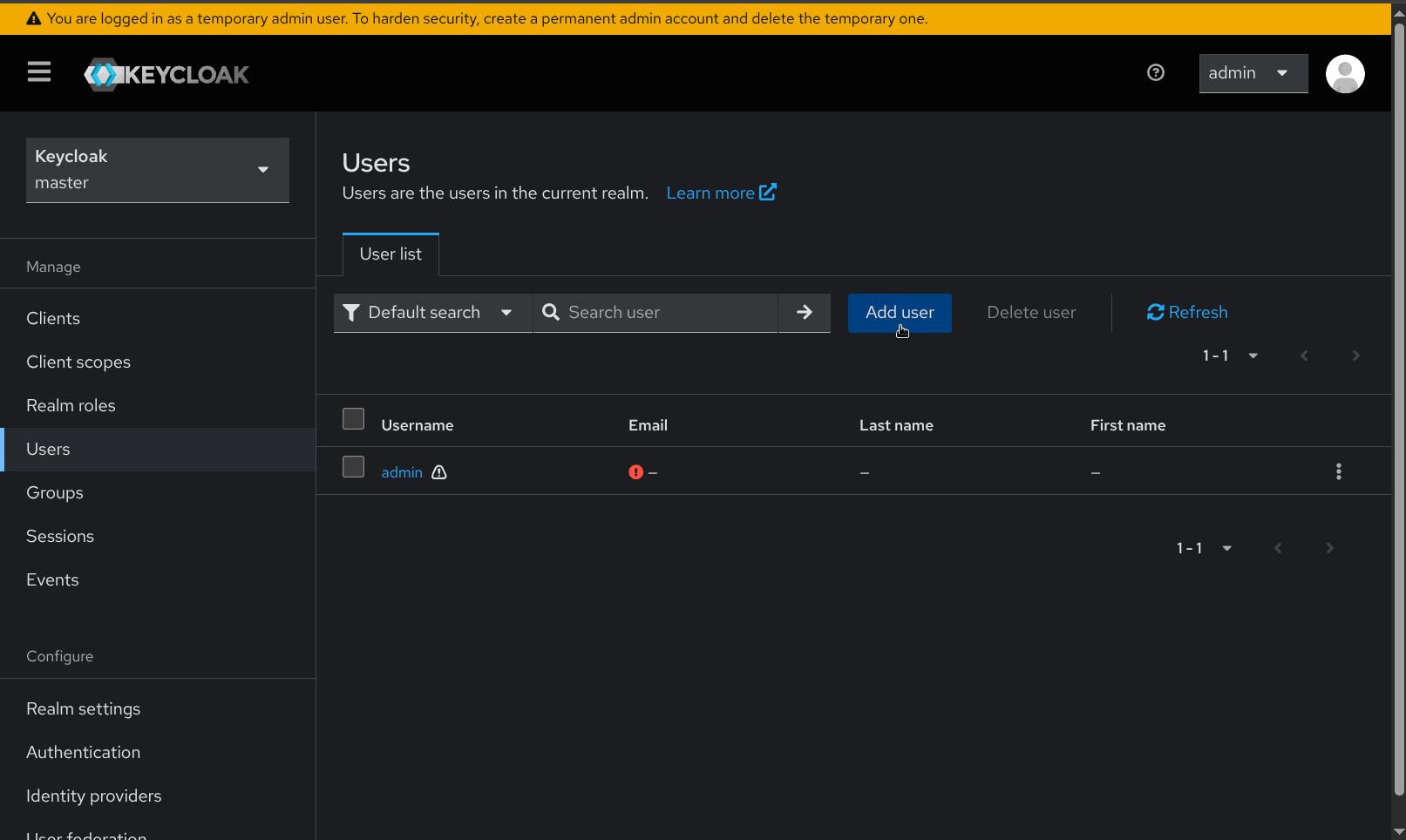Image resolution: width=1406 pixels, height=840 pixels.
Task: Click the Keycloak logo
Action: (166, 74)
